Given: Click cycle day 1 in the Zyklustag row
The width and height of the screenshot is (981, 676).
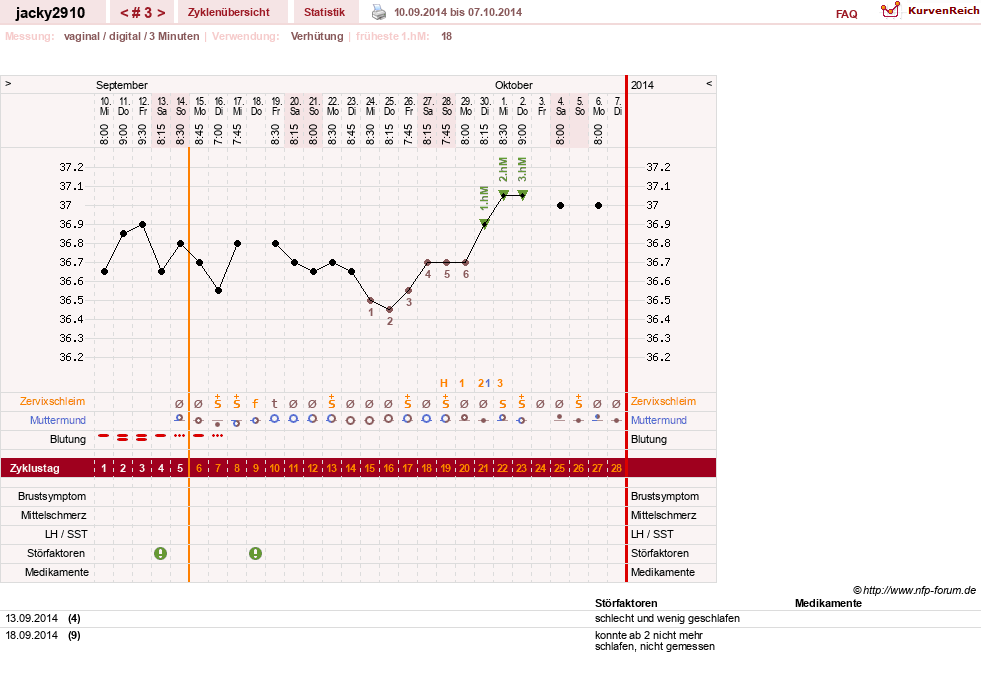Looking at the screenshot, I should pos(104,468).
